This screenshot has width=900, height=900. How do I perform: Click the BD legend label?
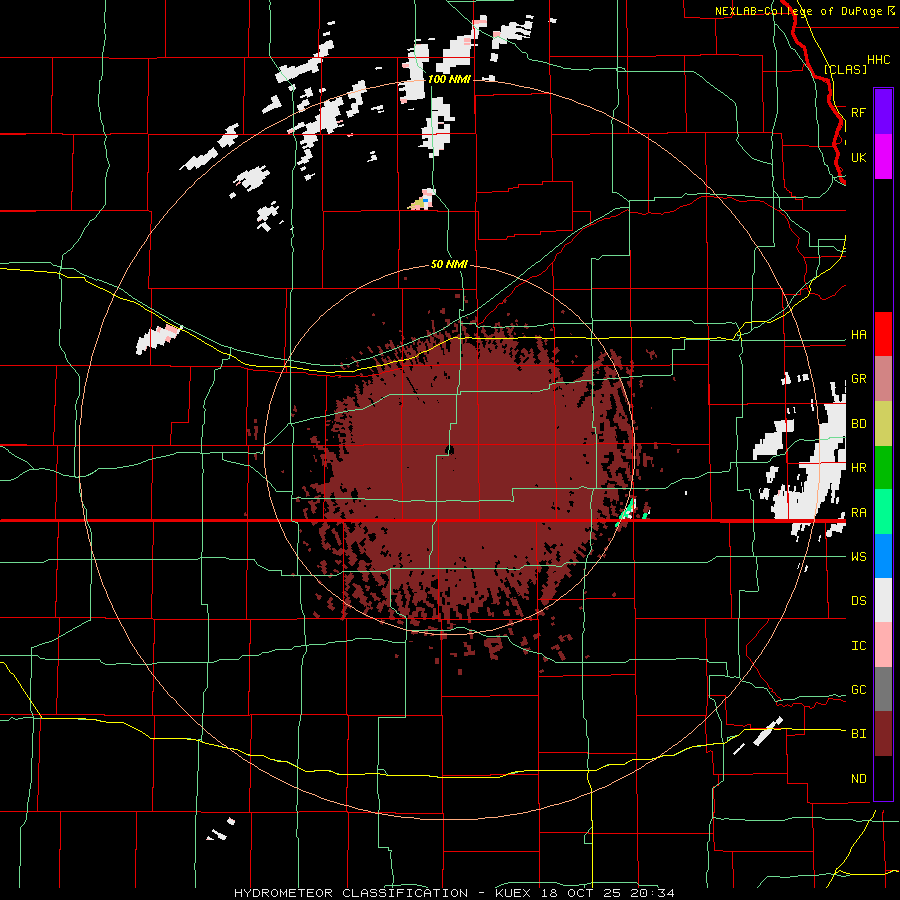tap(858, 424)
